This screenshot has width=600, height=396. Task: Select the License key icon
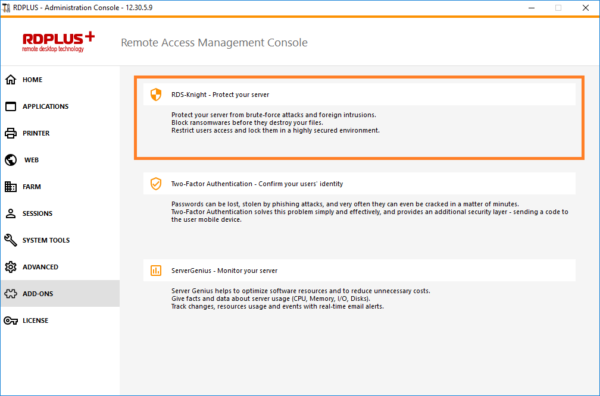coord(11,321)
